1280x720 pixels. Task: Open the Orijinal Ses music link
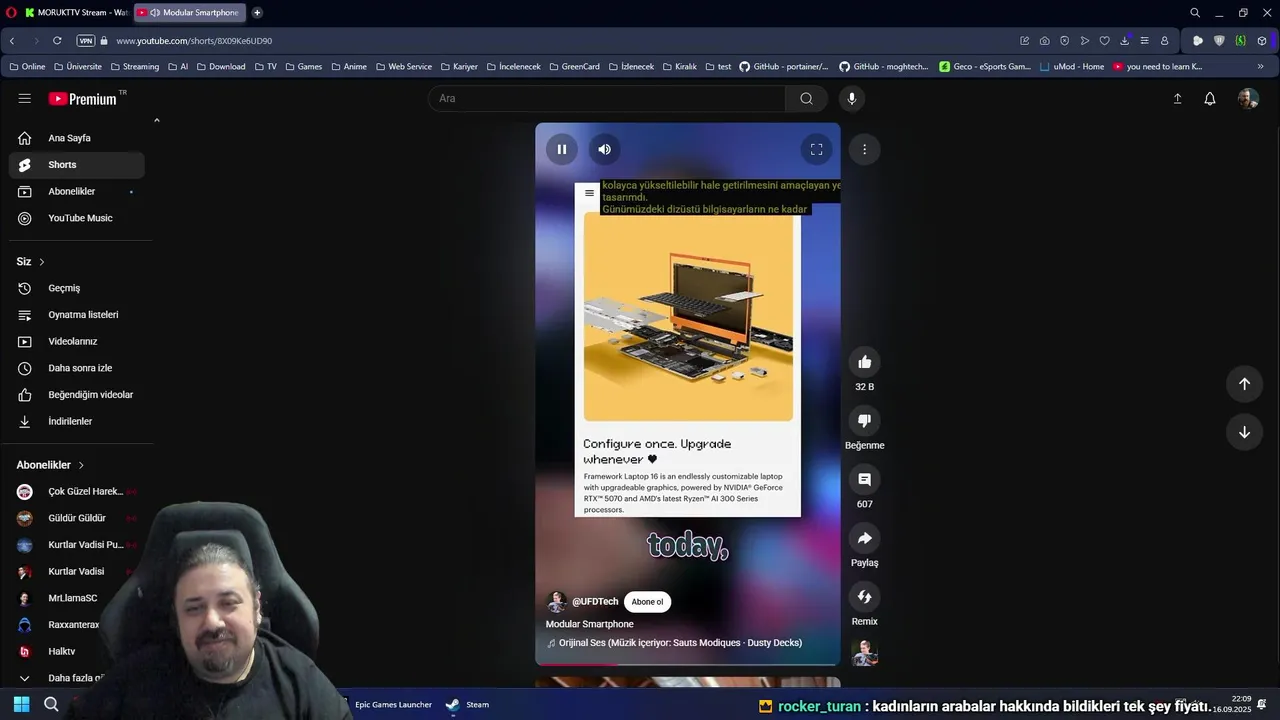click(x=680, y=643)
